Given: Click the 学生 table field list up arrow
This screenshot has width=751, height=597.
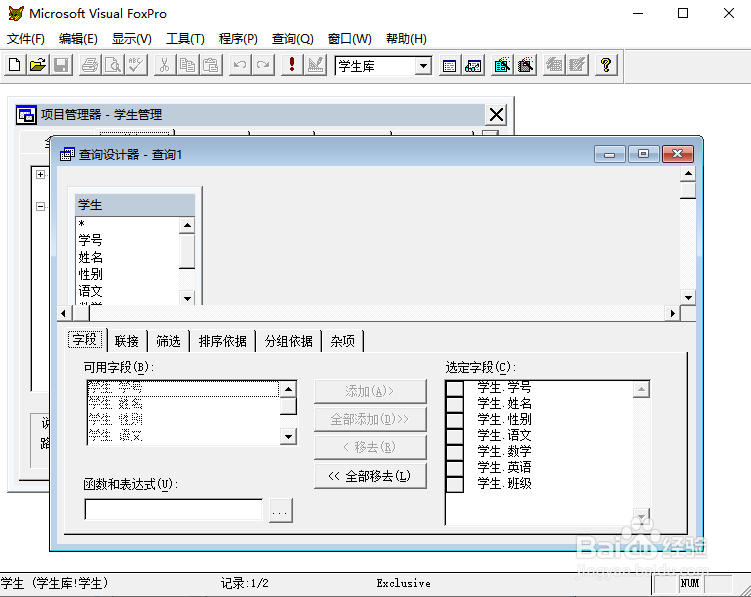Looking at the screenshot, I should click(187, 225).
